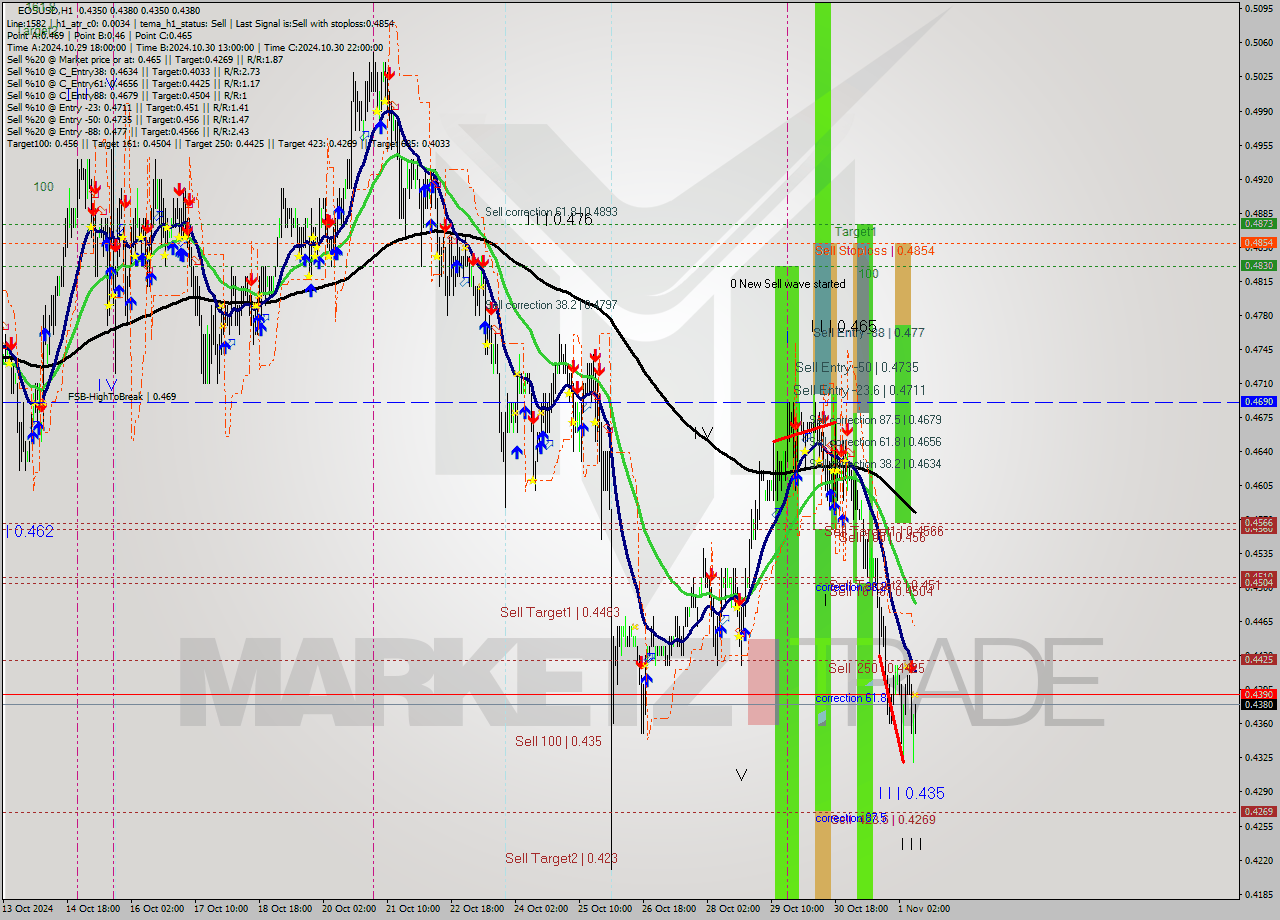Screen dimensions: 1280x920
Task: Click 'Sell Entry -88 | 0.477' chart label
Action: pos(869,332)
